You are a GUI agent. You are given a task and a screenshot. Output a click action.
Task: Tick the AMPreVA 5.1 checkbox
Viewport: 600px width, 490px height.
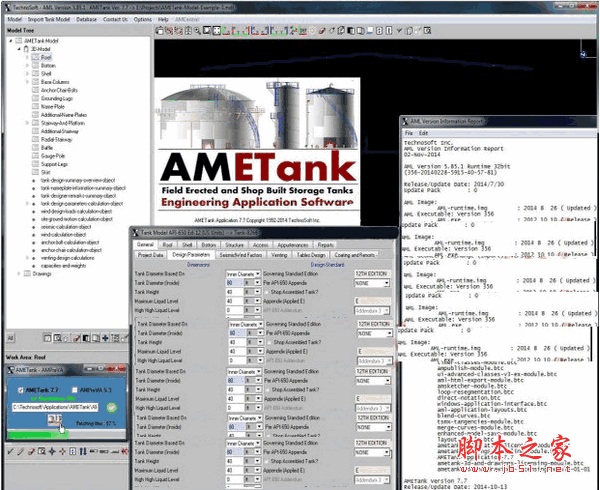tap(75, 390)
